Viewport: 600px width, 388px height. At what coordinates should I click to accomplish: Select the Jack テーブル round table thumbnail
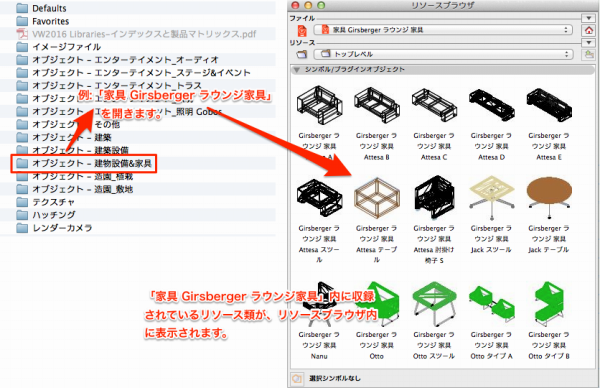point(549,196)
